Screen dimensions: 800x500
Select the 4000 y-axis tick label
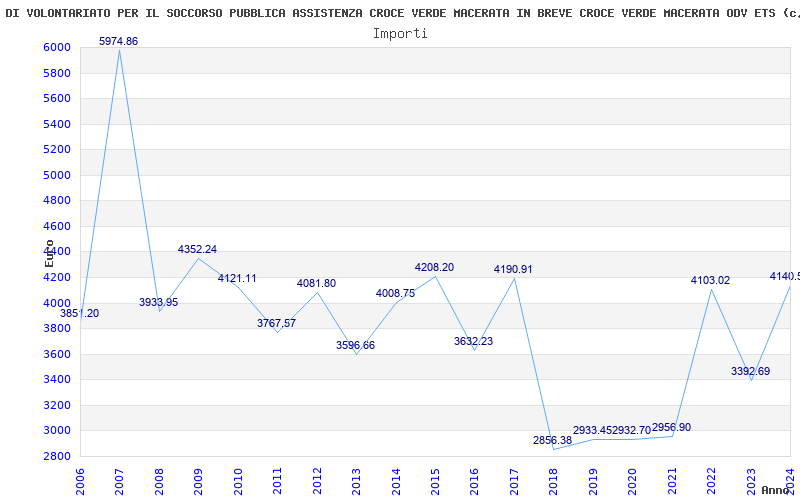[57, 303]
